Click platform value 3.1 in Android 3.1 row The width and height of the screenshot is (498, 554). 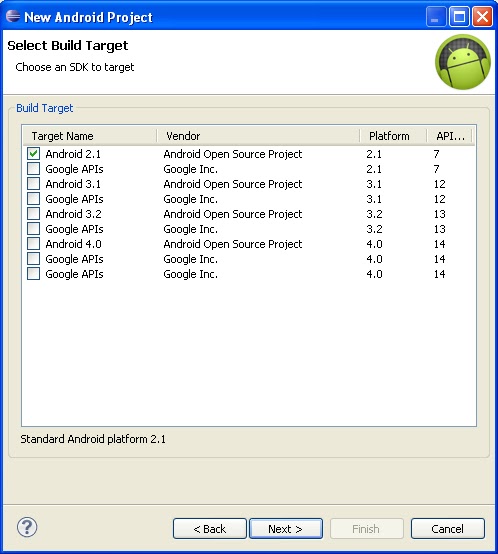374,184
